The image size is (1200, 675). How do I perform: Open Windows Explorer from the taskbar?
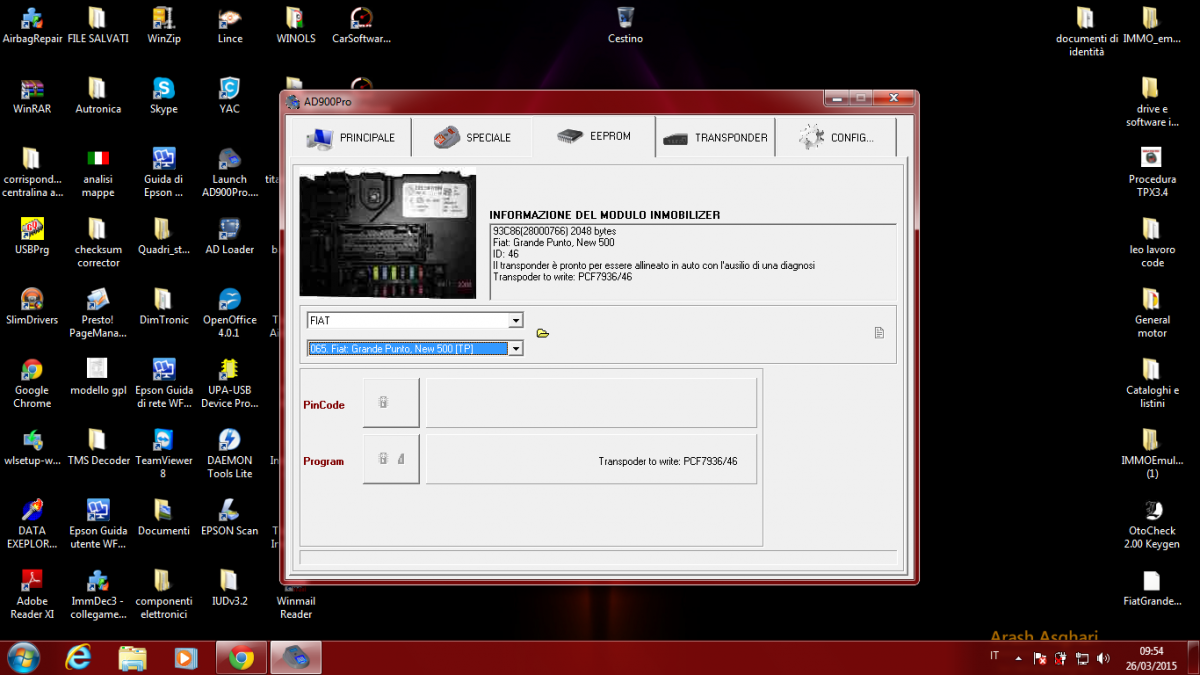click(133, 658)
